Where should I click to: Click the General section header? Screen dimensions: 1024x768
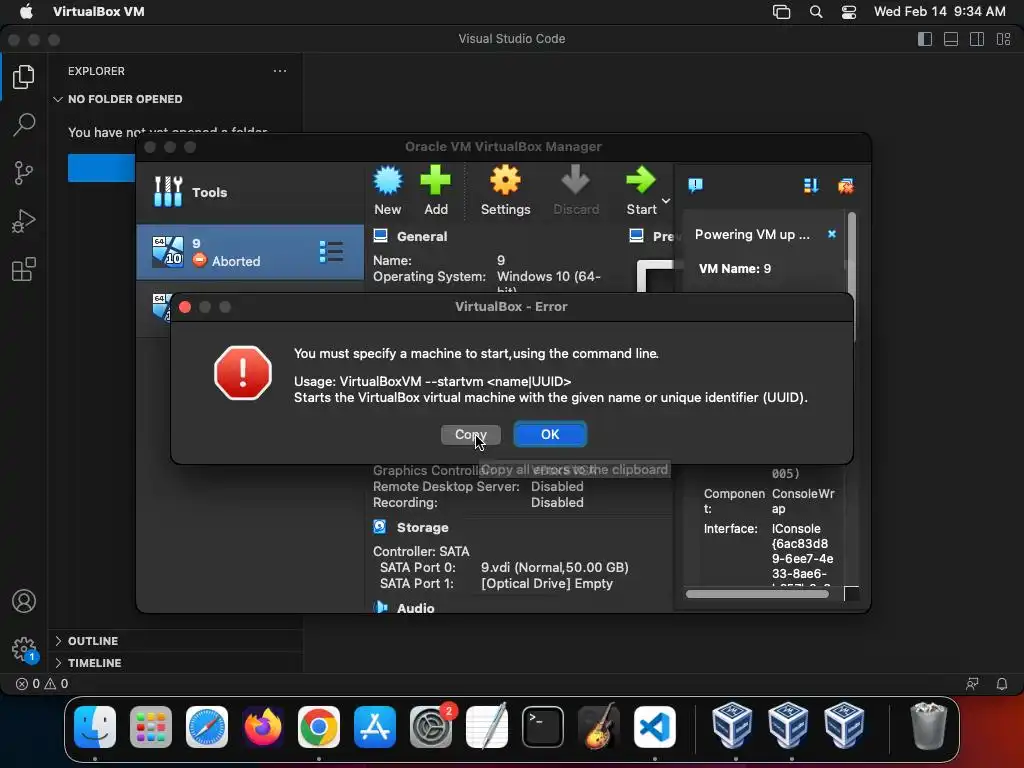pyautogui.click(x=421, y=236)
